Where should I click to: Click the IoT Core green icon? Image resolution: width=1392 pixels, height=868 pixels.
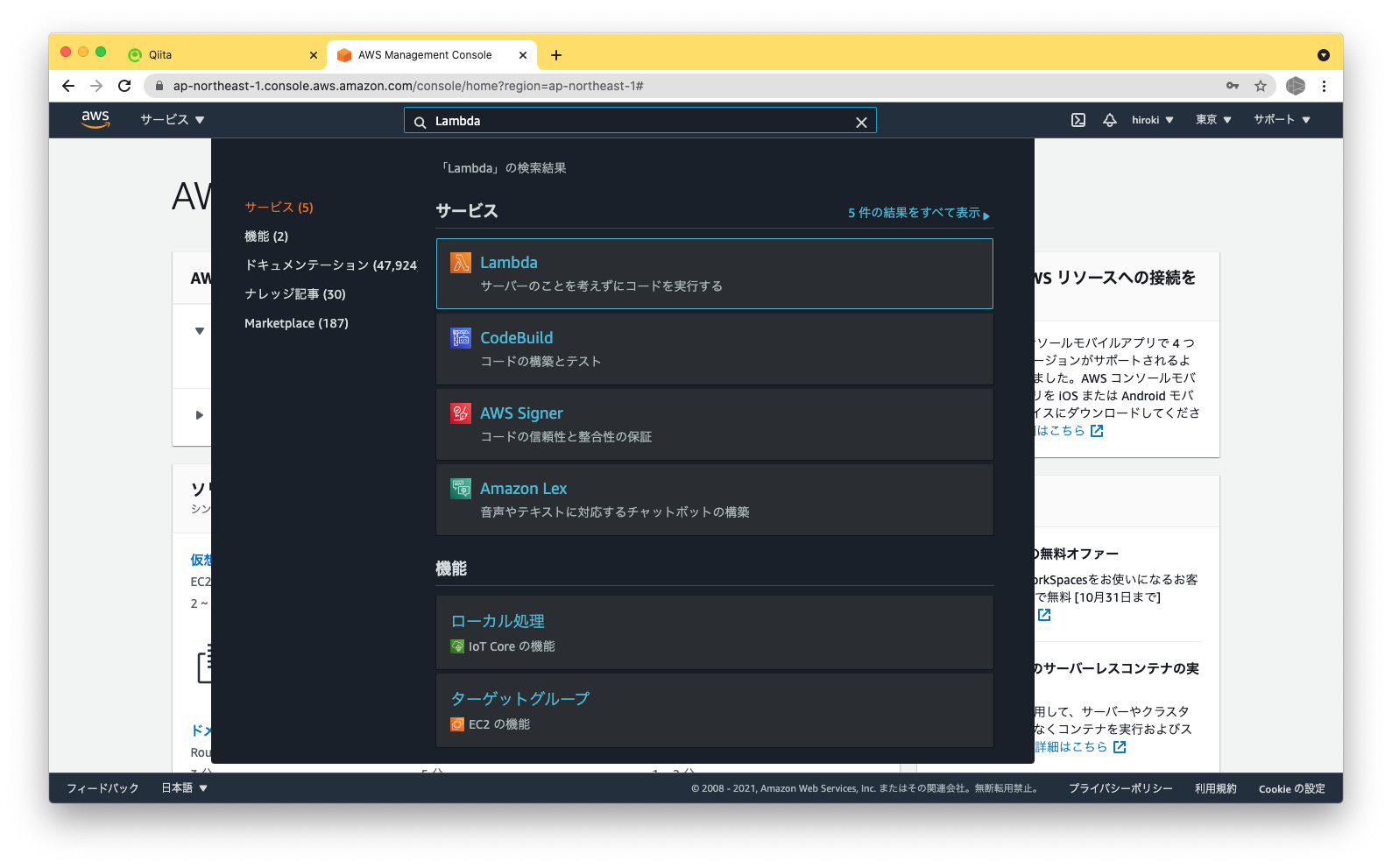click(x=457, y=646)
